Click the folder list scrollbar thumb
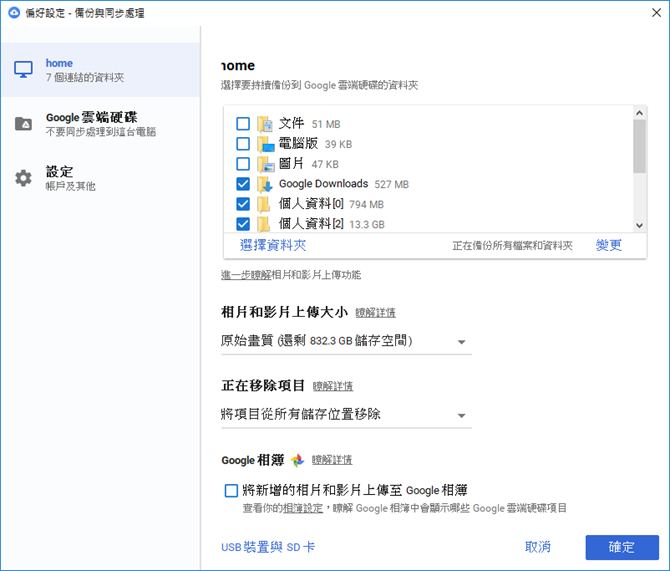Image resolution: width=670 pixels, height=571 pixels. [640, 146]
